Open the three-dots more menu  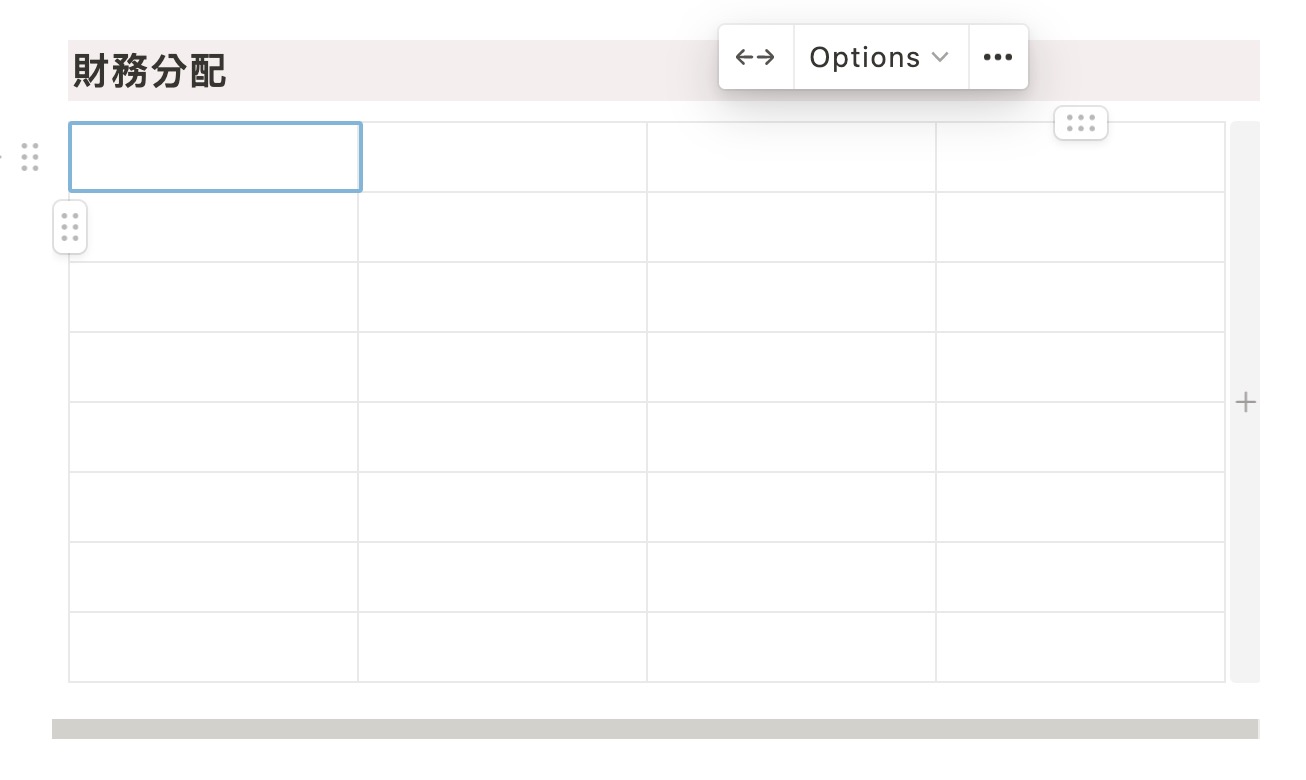998,57
